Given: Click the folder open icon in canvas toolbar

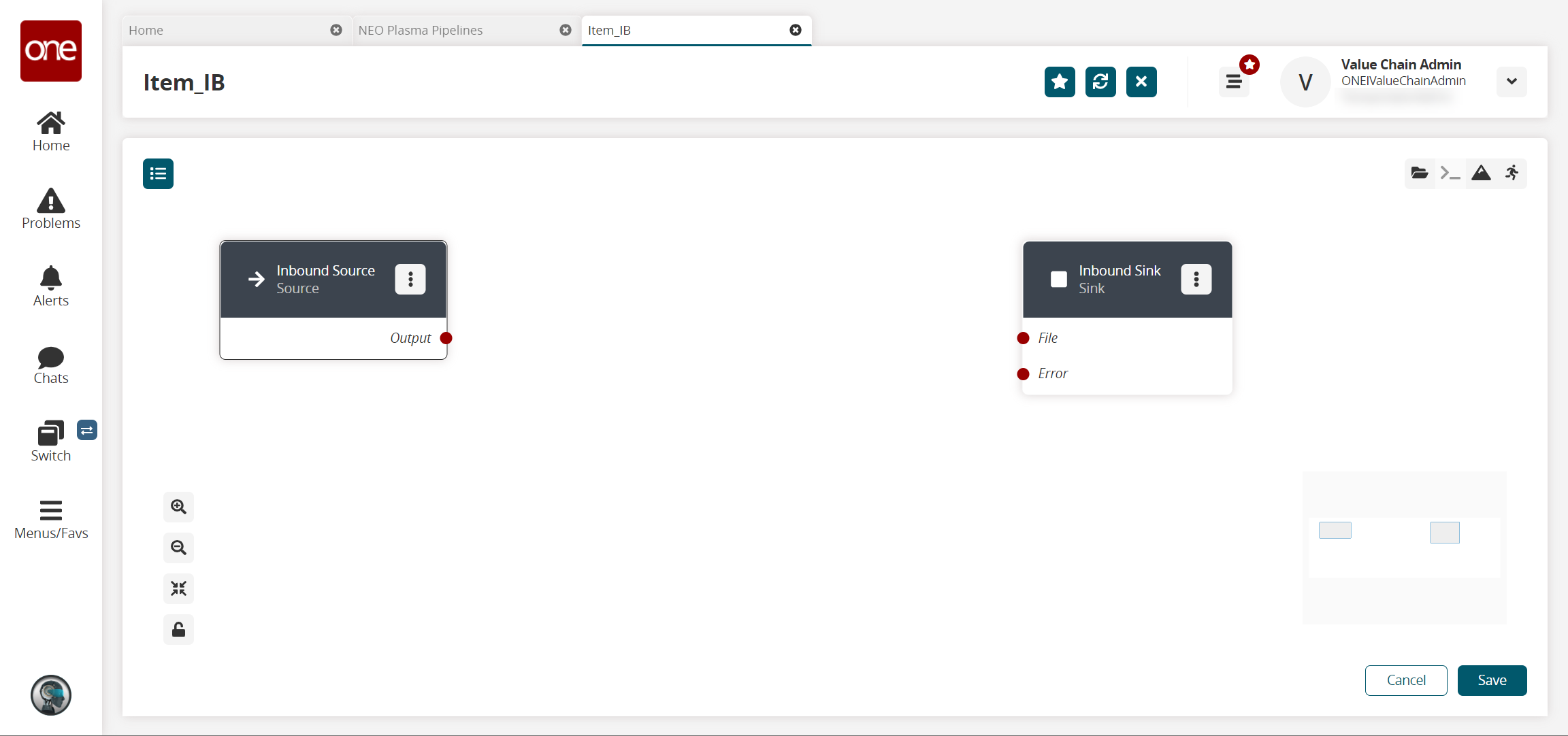Looking at the screenshot, I should 1419,173.
